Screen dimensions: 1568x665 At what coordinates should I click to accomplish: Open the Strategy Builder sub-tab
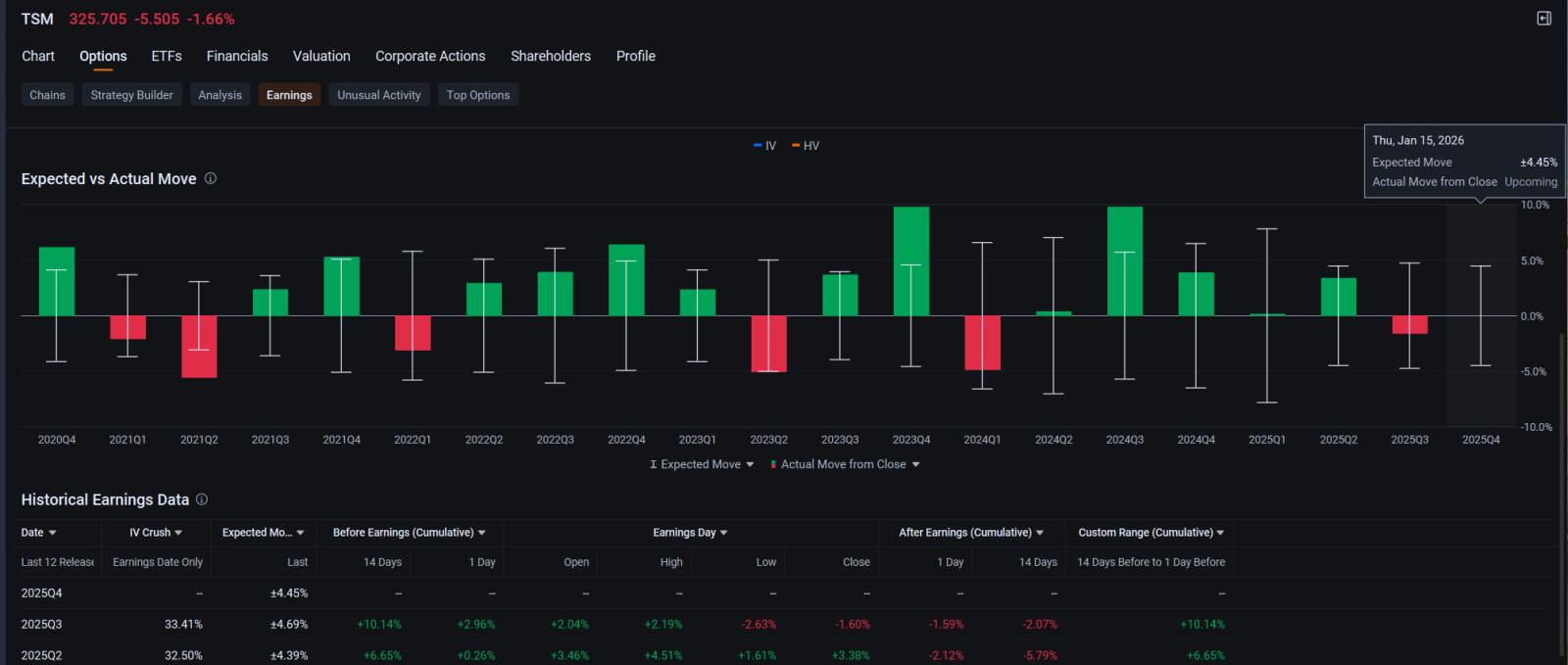pos(132,95)
